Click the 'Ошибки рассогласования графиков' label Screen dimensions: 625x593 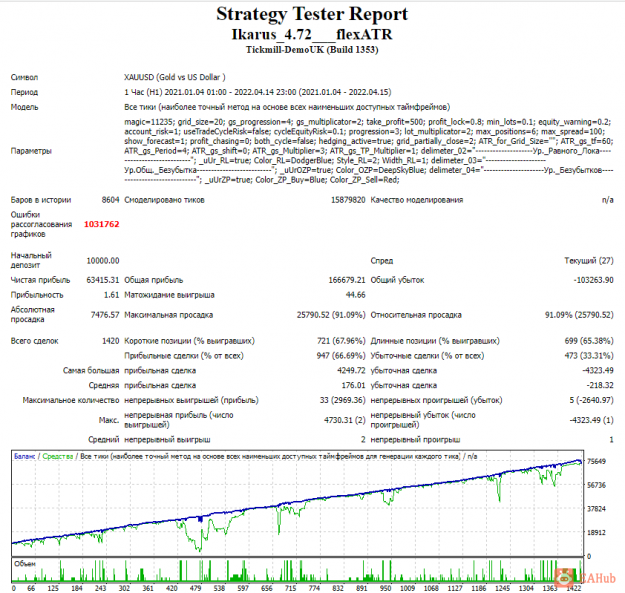click(x=41, y=224)
